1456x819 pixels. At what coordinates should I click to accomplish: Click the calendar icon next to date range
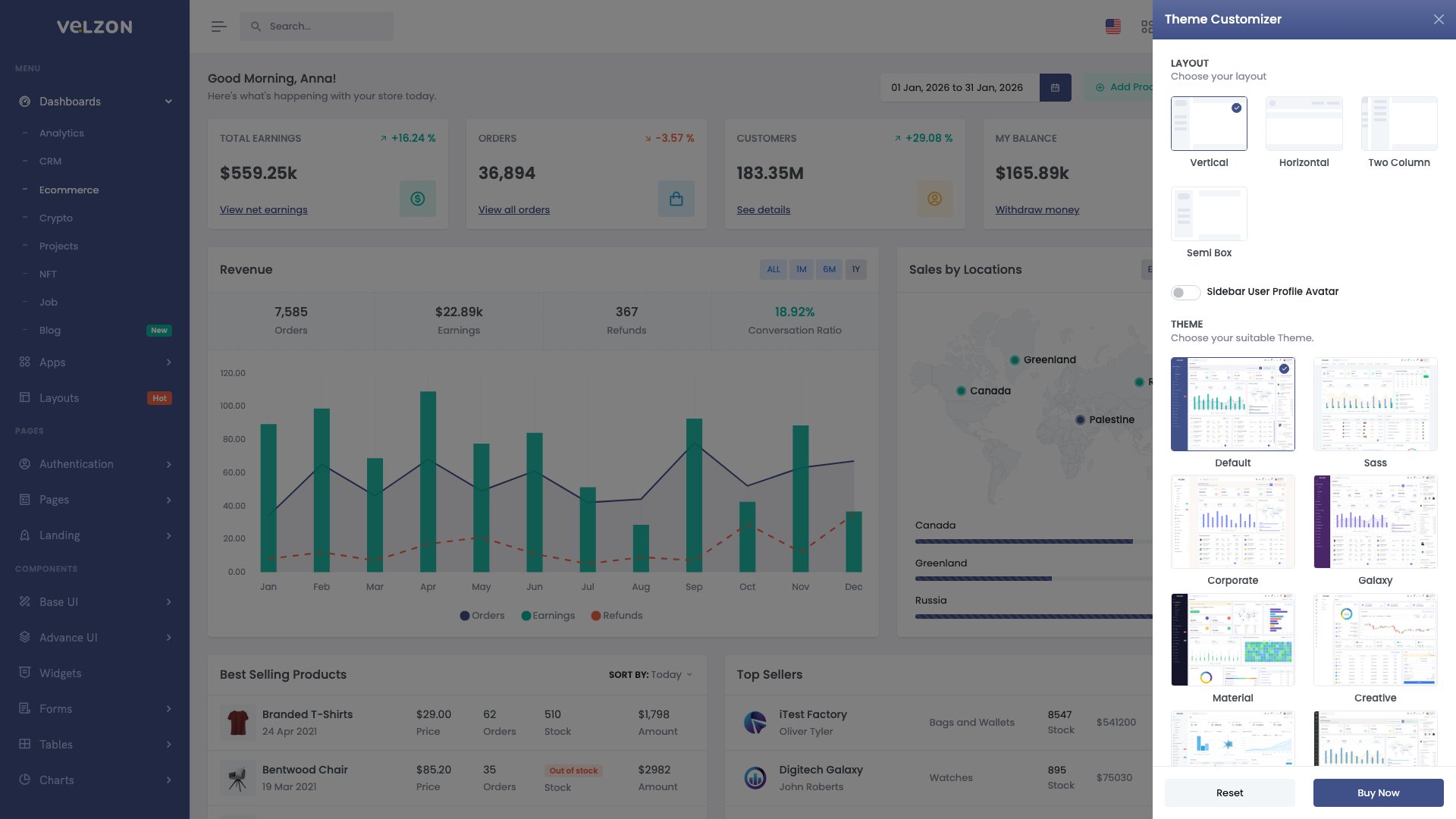[1055, 87]
